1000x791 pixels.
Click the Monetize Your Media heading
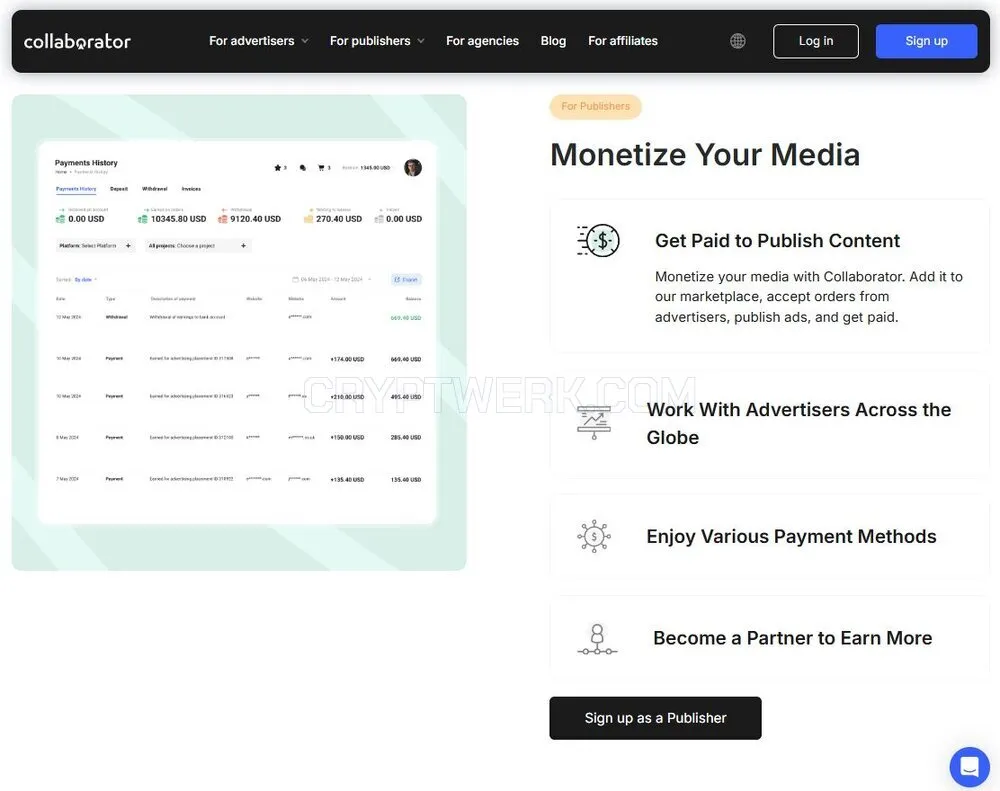point(705,155)
